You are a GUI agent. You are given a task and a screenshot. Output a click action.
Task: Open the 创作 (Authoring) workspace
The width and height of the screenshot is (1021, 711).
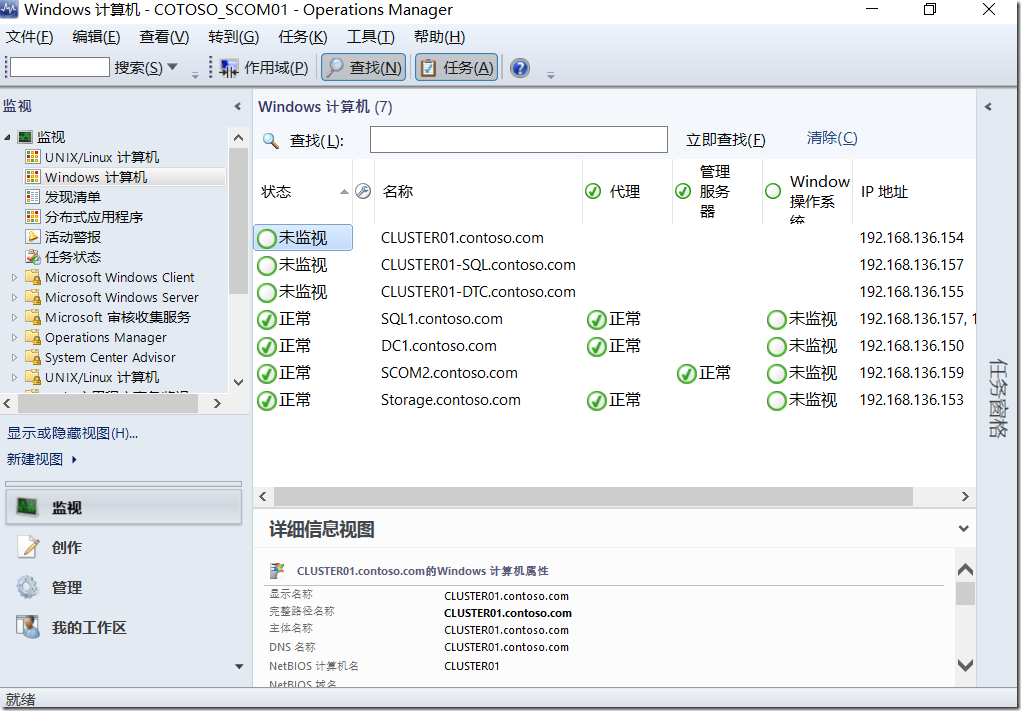click(x=124, y=548)
